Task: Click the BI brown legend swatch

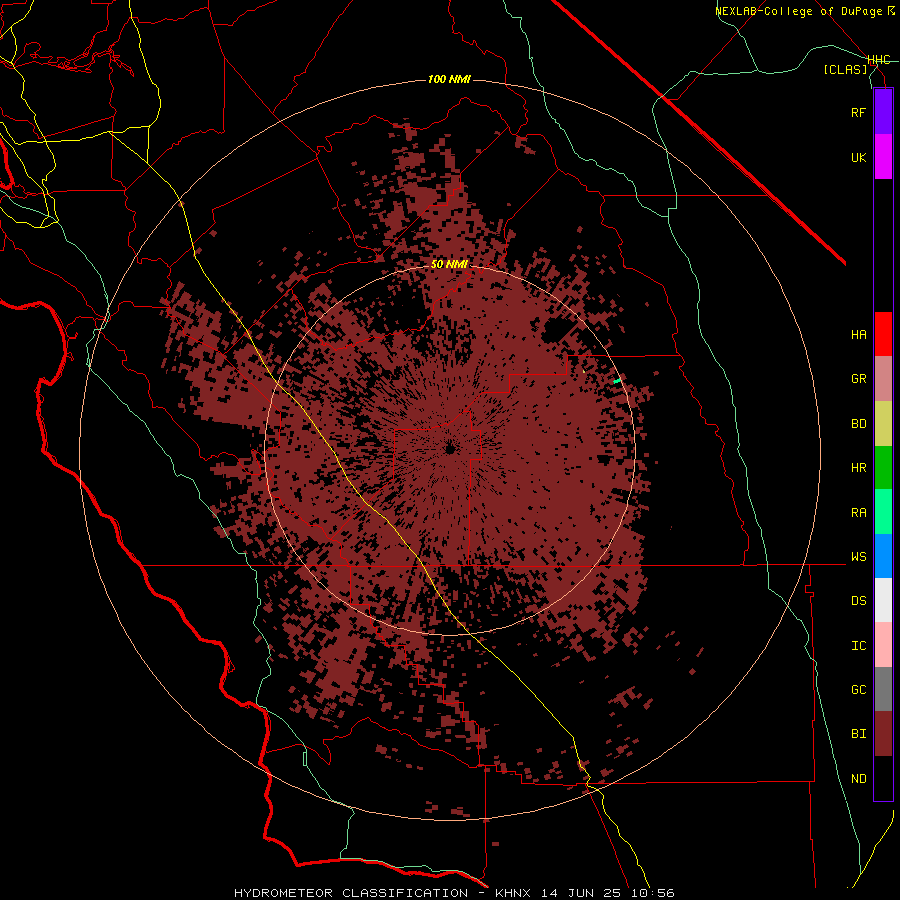Action: click(x=883, y=734)
